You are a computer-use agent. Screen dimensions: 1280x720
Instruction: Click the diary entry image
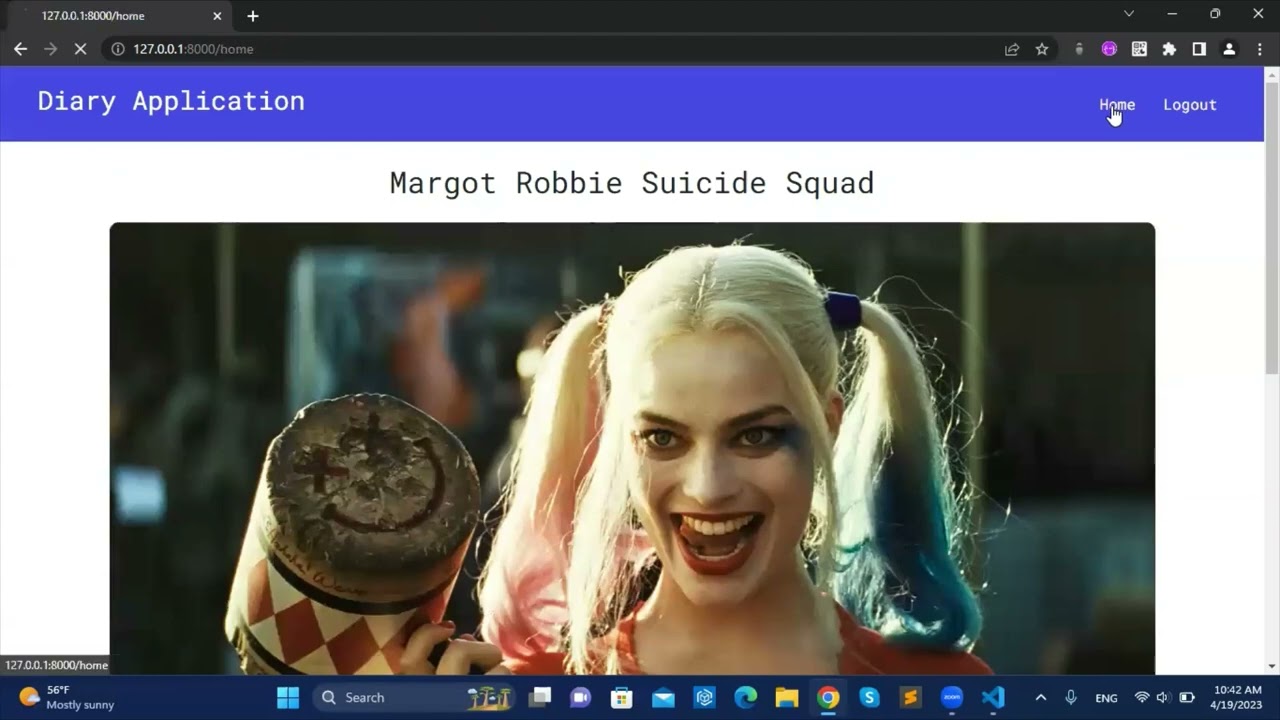(x=632, y=448)
